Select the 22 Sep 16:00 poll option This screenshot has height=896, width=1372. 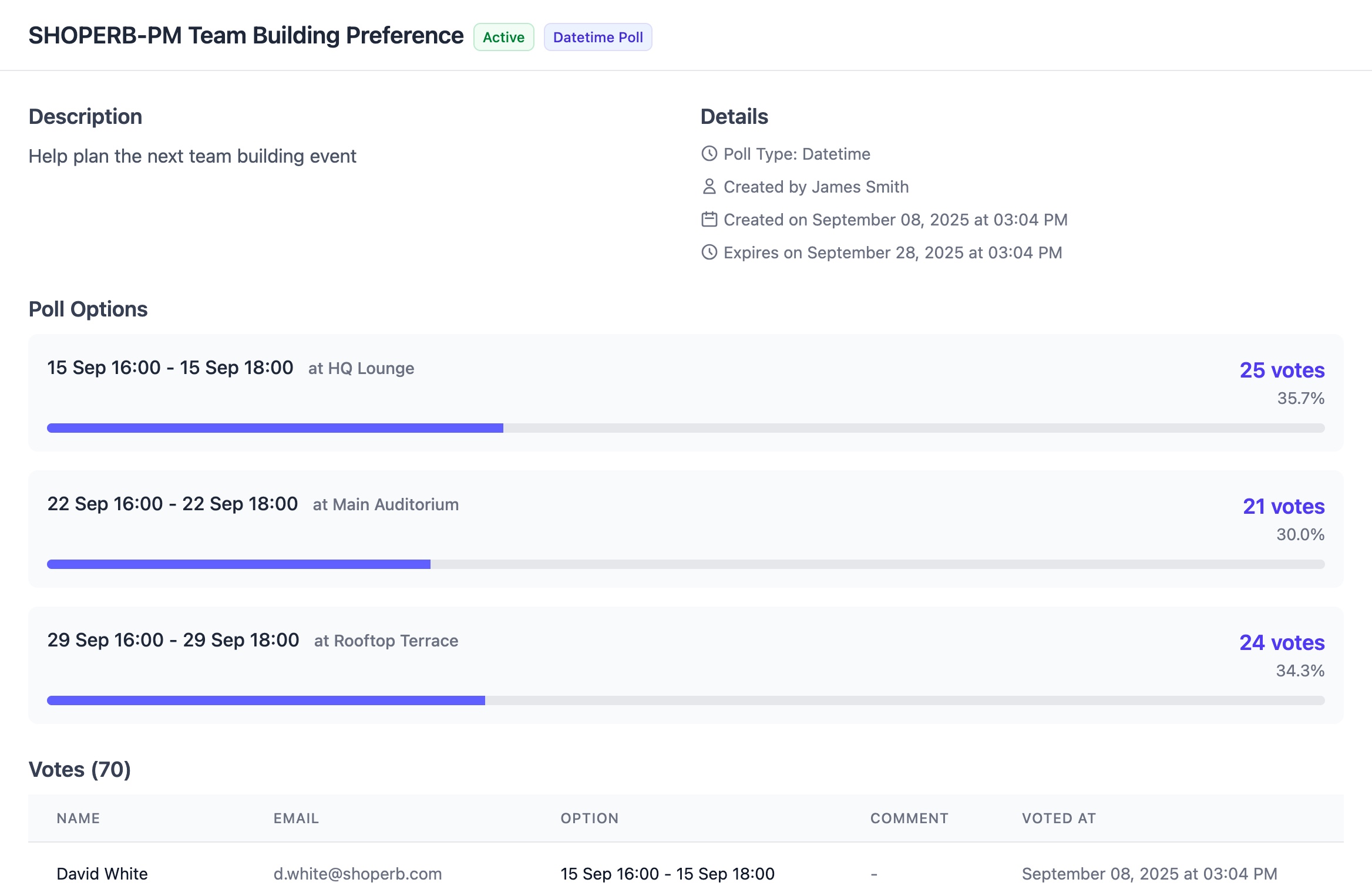(173, 504)
